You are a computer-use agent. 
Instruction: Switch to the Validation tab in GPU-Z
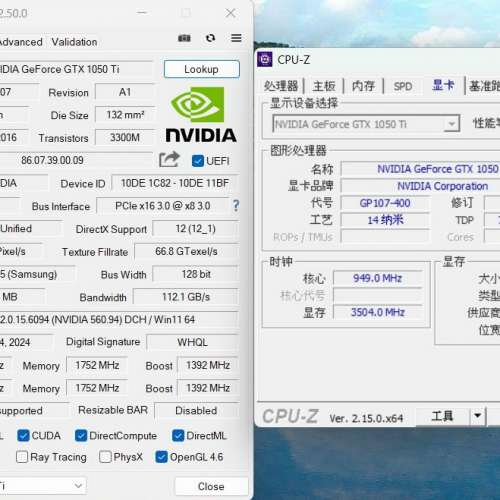74,42
